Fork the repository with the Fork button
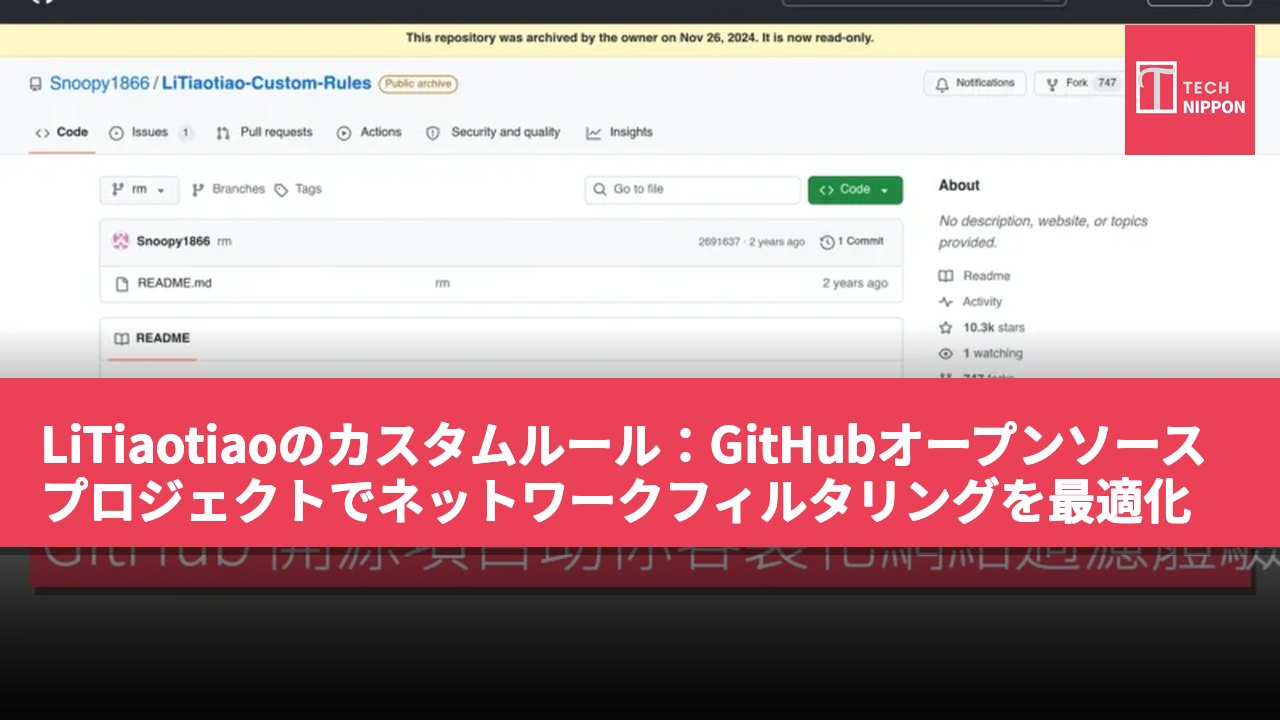The height and width of the screenshot is (720, 1280). click(x=1080, y=83)
